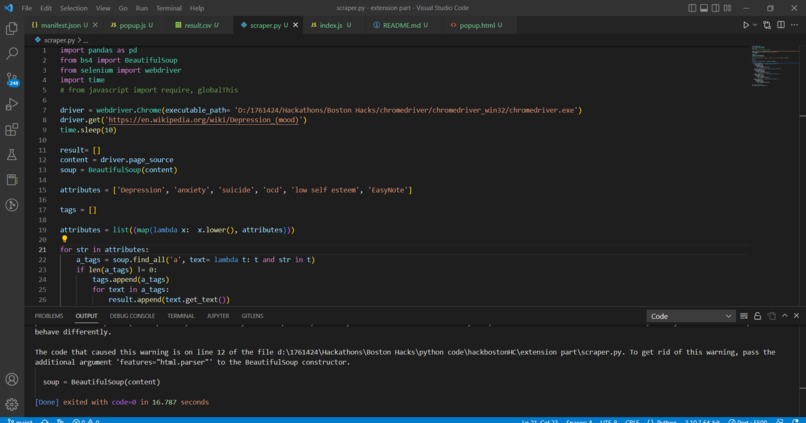Screen dimensions: 806x423
Task: Toggle Panel layout button in title bar
Action: [x=704, y=8]
